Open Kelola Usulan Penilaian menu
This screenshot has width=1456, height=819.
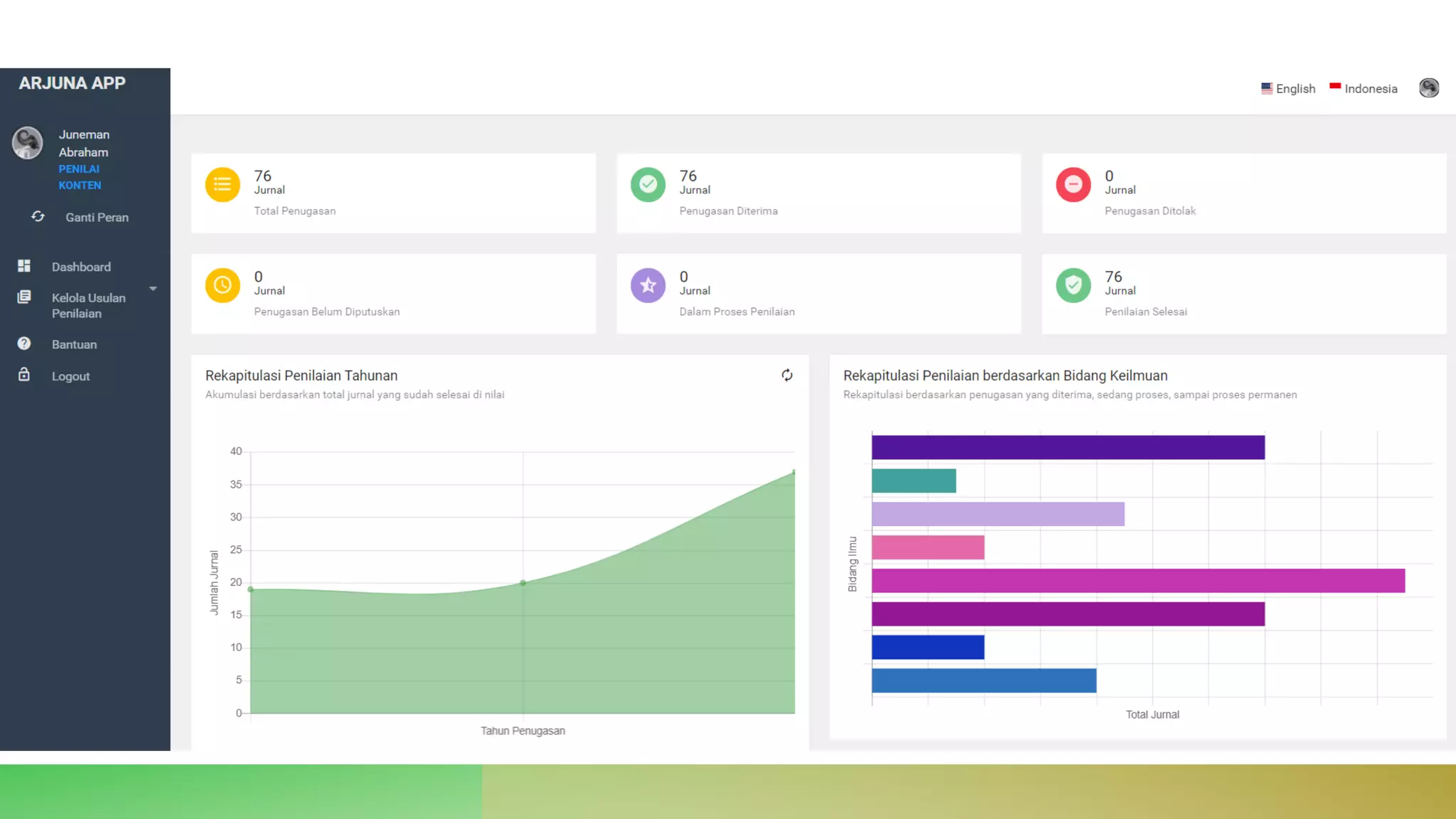click(88, 306)
